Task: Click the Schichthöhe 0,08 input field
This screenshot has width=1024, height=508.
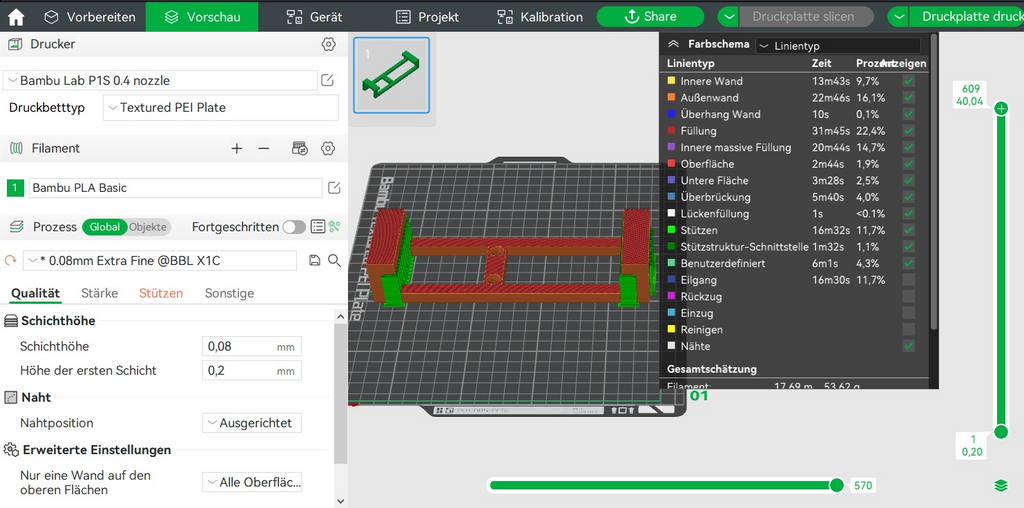Action: (x=251, y=346)
